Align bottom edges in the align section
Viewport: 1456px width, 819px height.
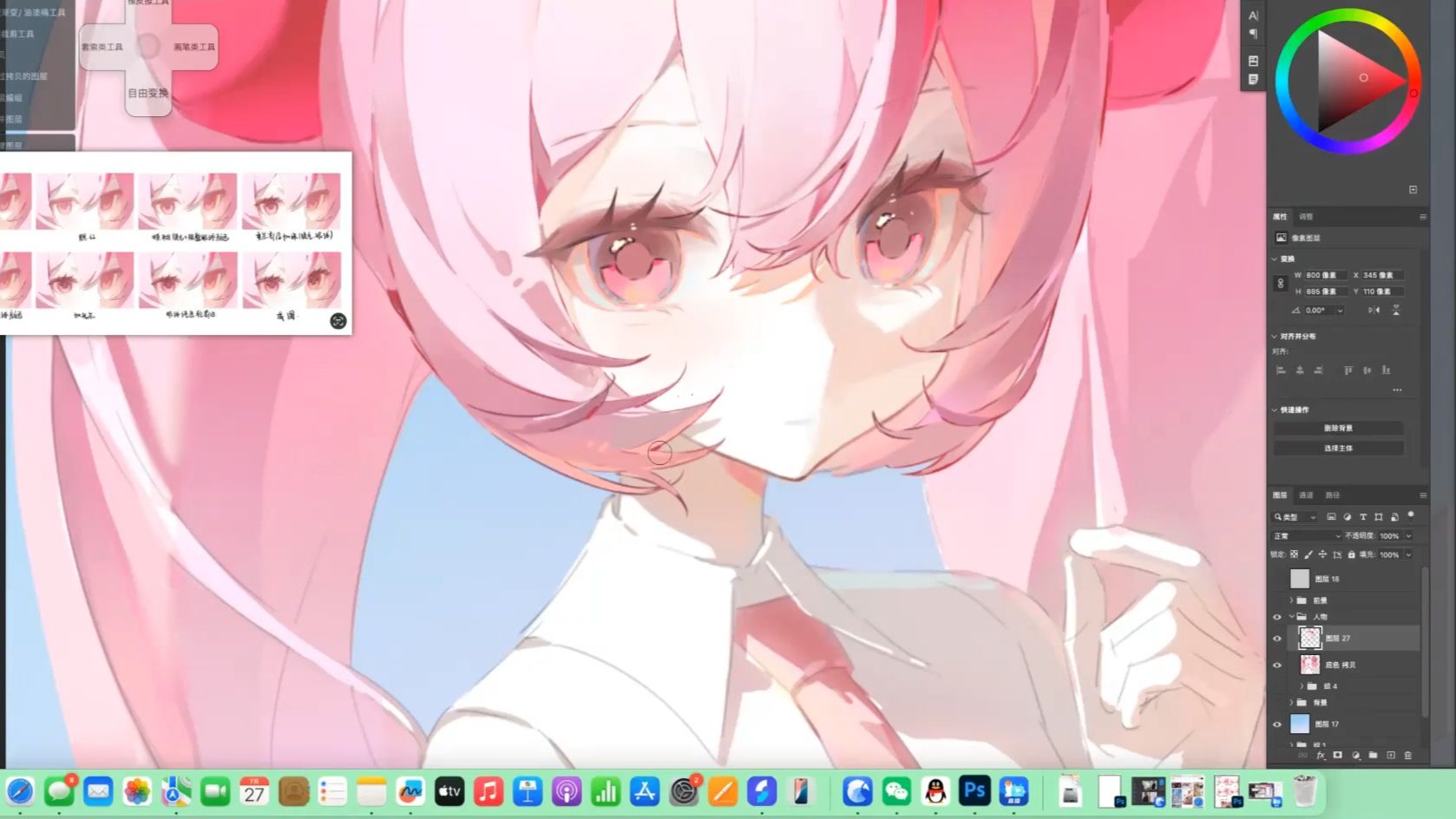pos(1386,370)
